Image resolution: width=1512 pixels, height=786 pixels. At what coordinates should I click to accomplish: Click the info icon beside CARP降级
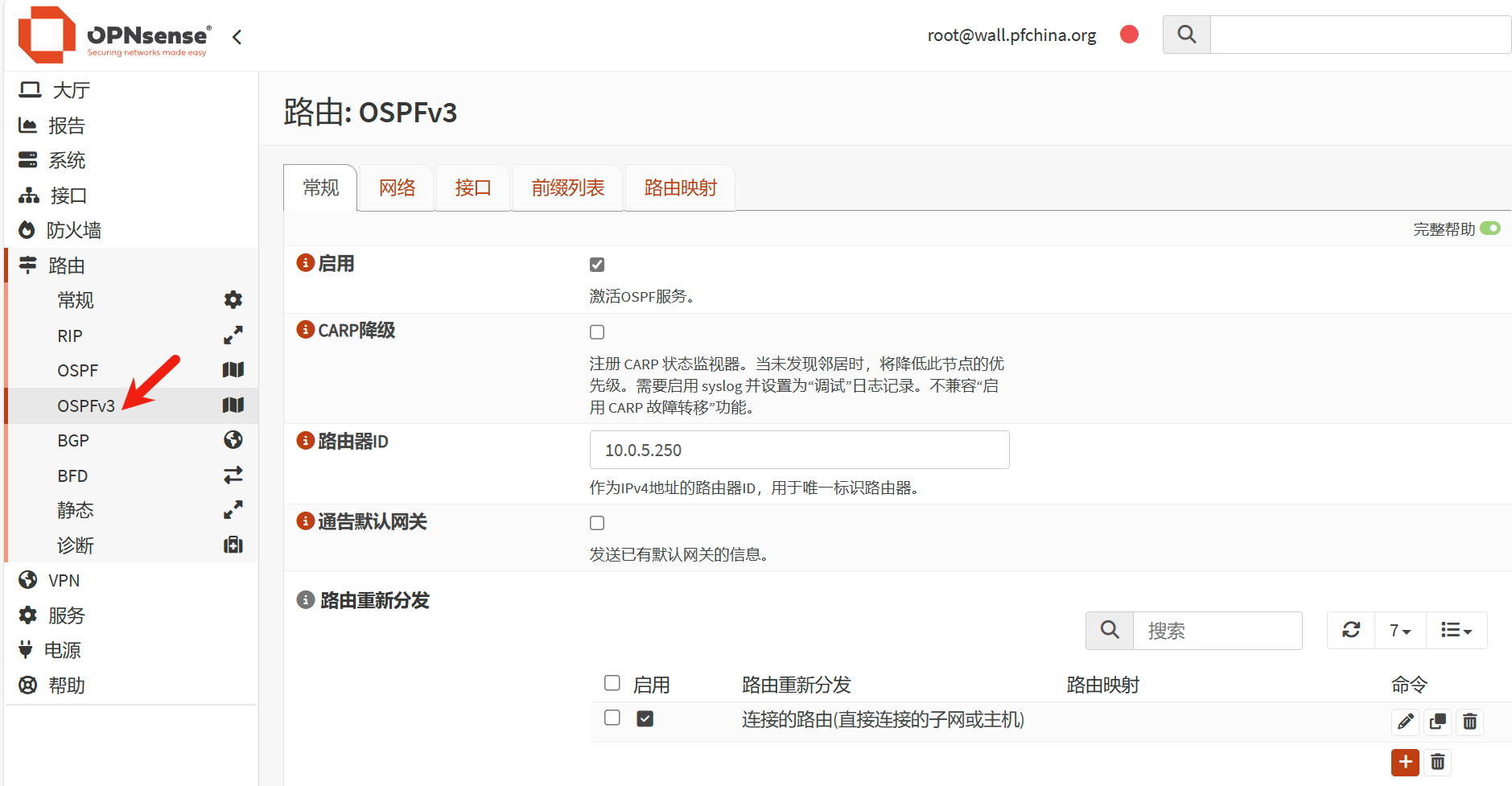305,330
